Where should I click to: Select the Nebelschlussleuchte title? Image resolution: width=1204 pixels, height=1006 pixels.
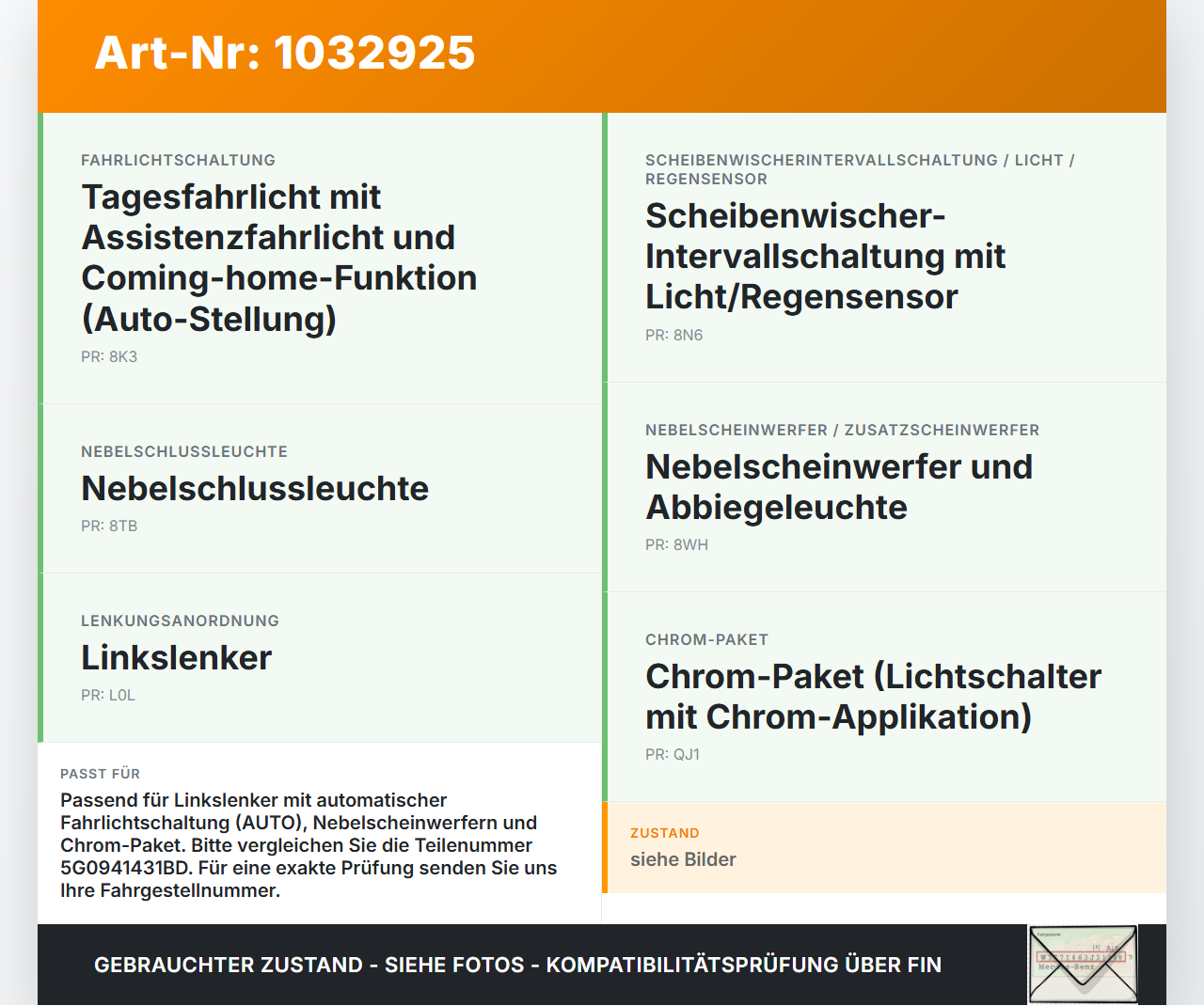[x=255, y=488]
